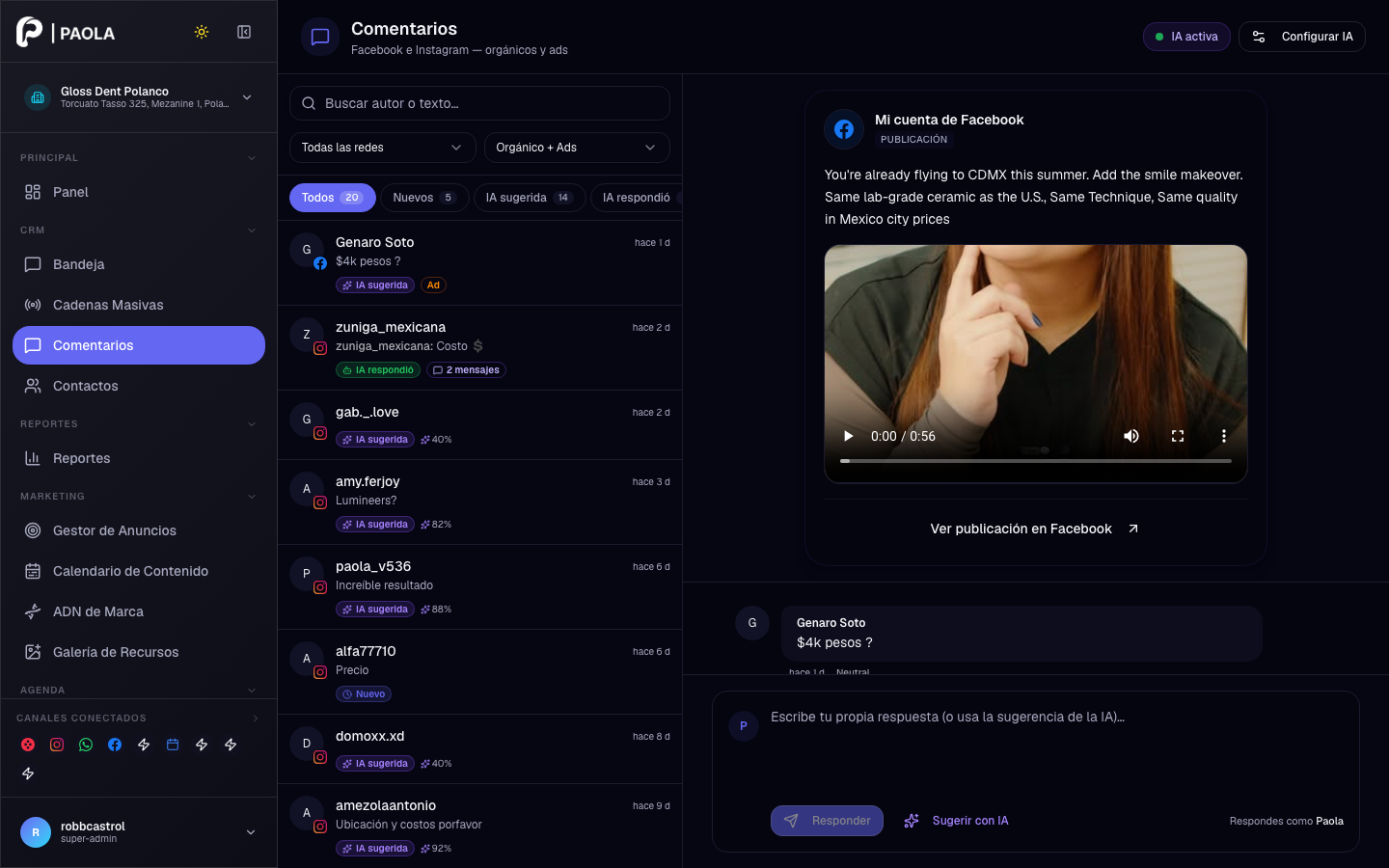Open the WhatsApp connected channel icon
Image resolution: width=1389 pixels, height=868 pixels.
click(x=86, y=745)
